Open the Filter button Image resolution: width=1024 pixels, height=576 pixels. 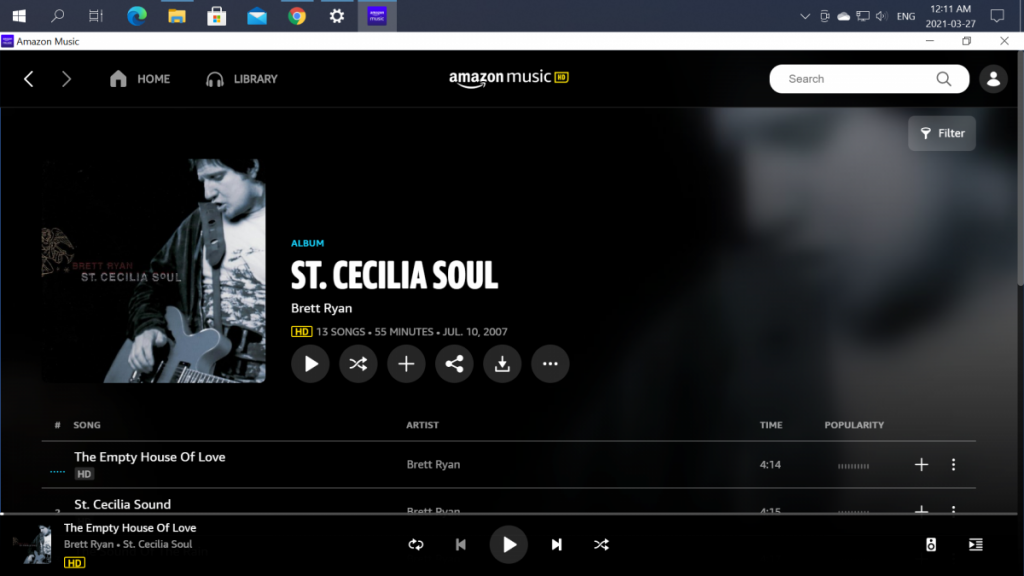click(942, 133)
